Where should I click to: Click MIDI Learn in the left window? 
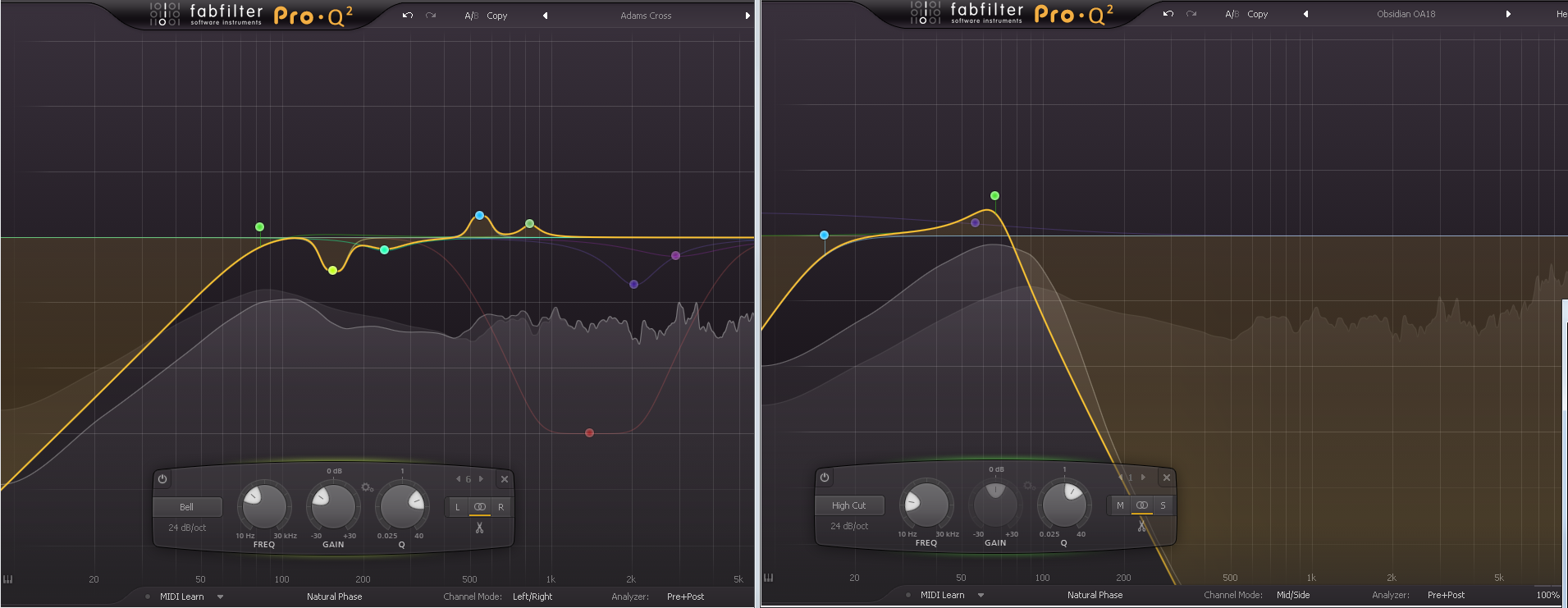(181, 597)
